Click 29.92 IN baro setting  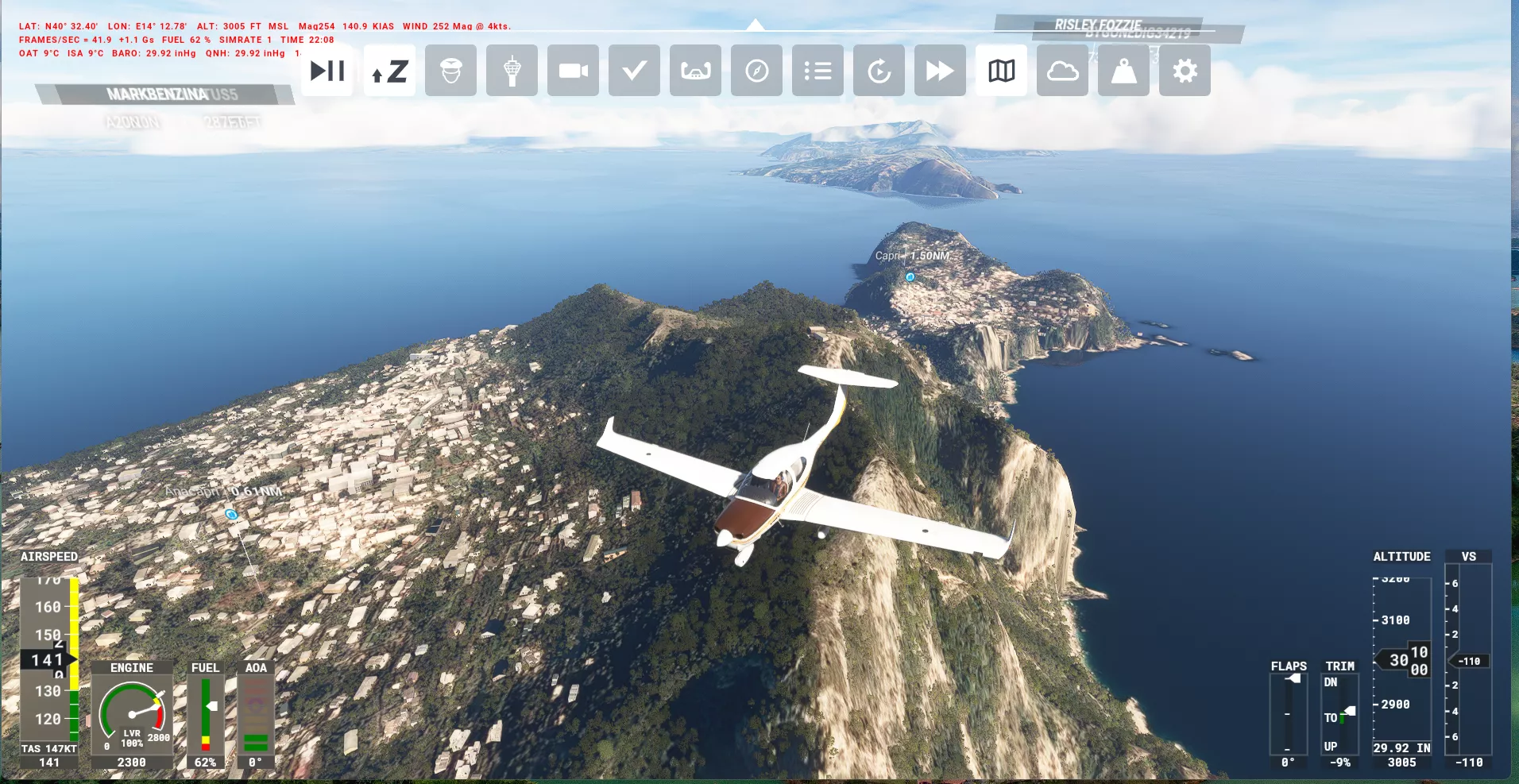click(1402, 748)
